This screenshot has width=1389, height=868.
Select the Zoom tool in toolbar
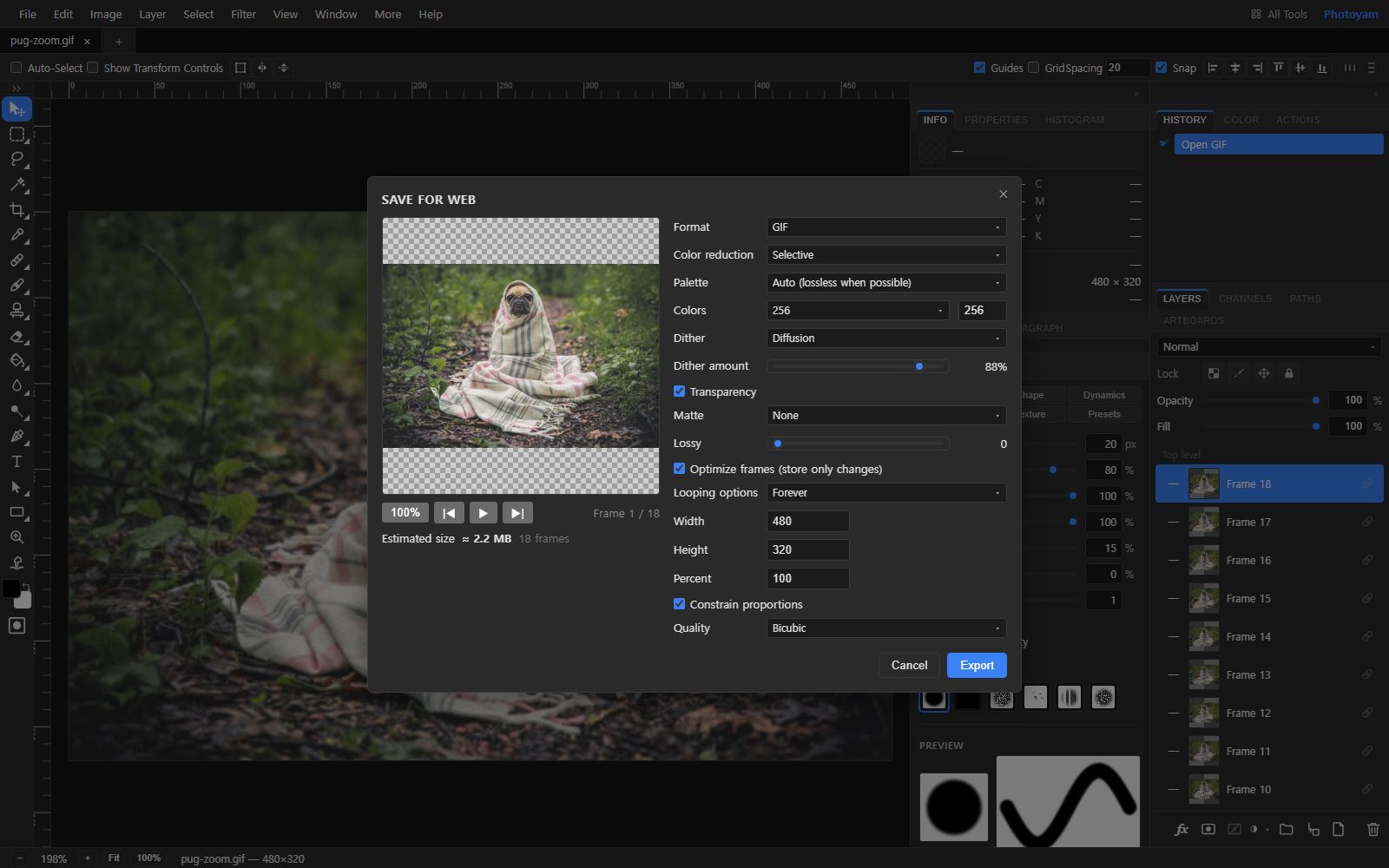tap(16, 537)
